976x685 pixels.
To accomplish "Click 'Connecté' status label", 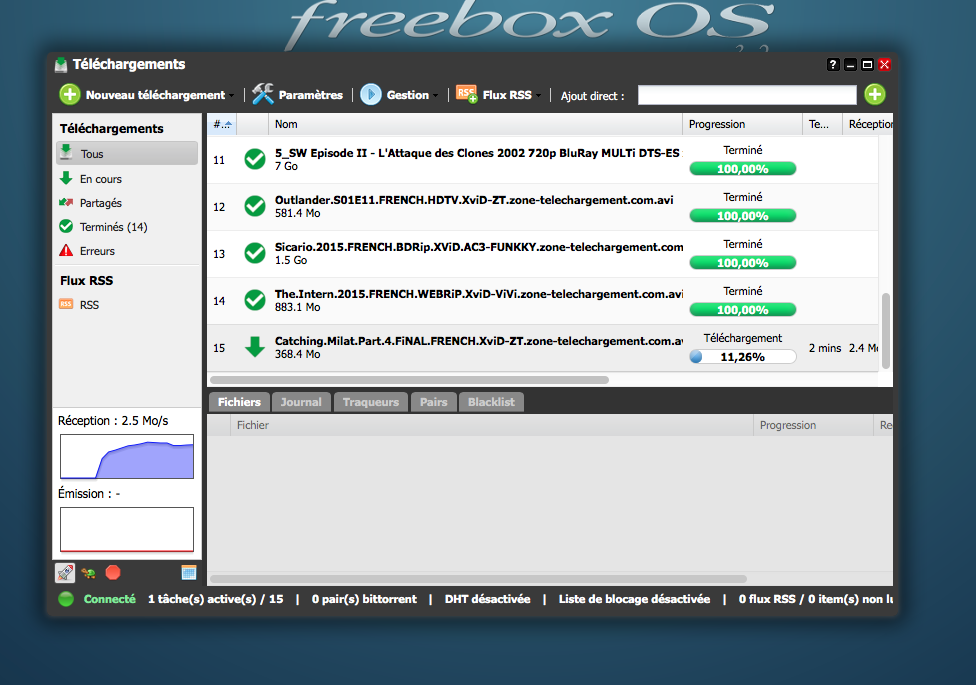I will pos(110,599).
